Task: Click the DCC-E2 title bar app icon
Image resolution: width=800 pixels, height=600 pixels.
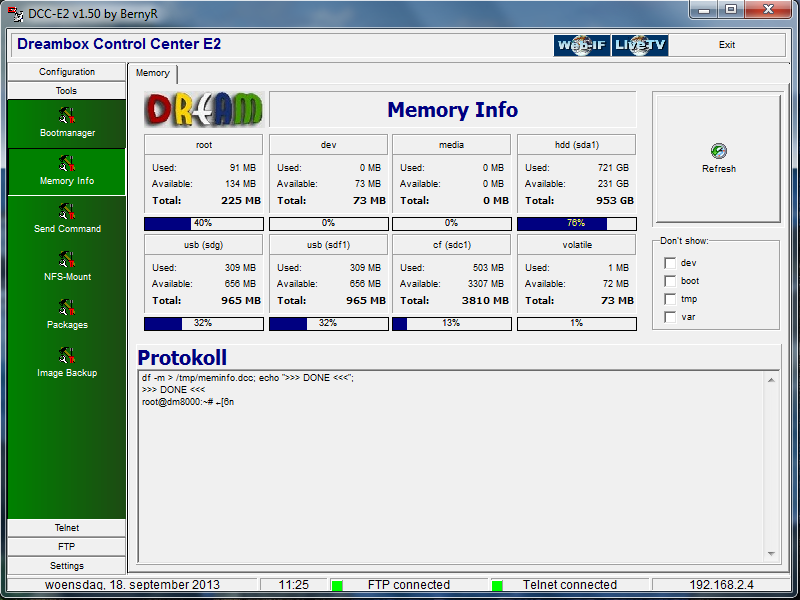Action: pos(15,13)
